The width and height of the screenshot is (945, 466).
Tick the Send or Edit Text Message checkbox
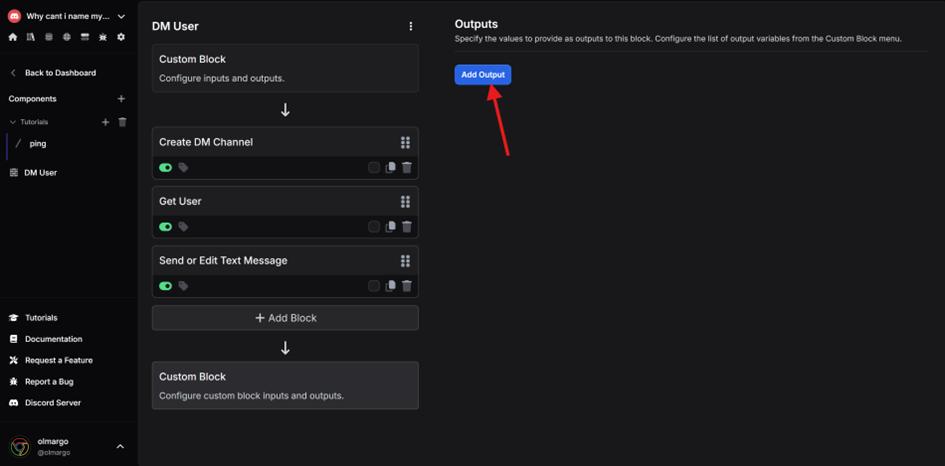(x=374, y=286)
